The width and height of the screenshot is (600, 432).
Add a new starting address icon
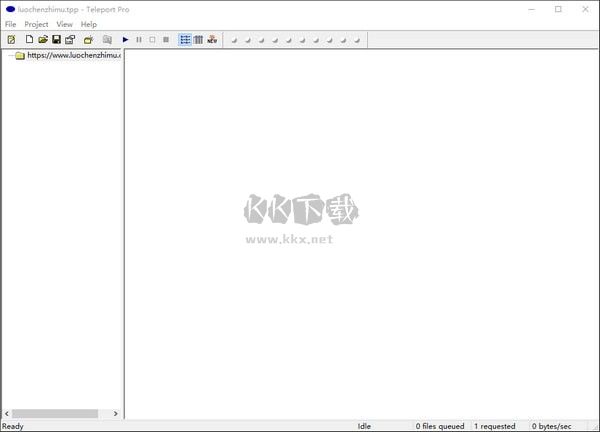pyautogui.click(x=88, y=39)
